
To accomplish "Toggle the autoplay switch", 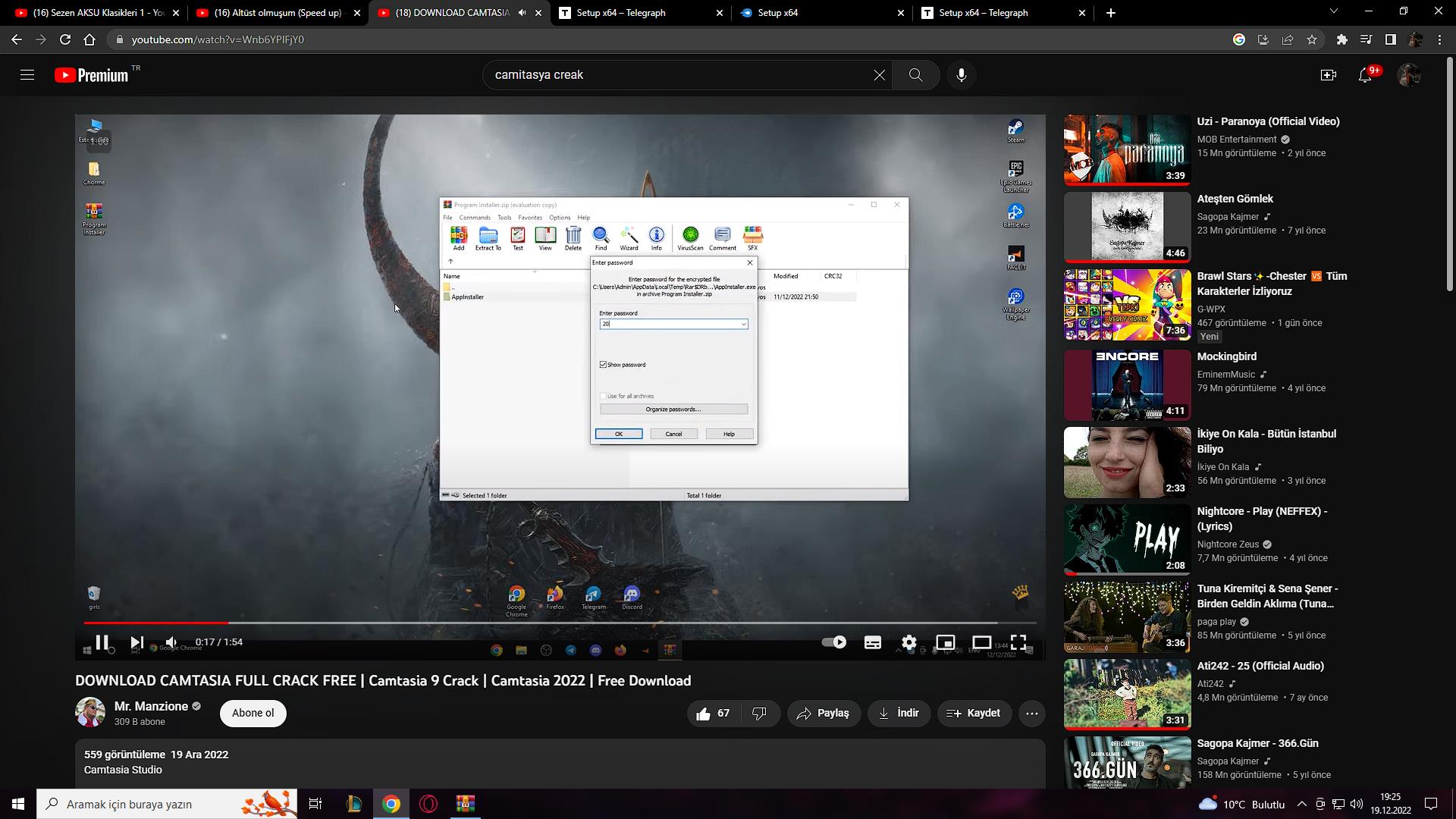I will [x=834, y=642].
